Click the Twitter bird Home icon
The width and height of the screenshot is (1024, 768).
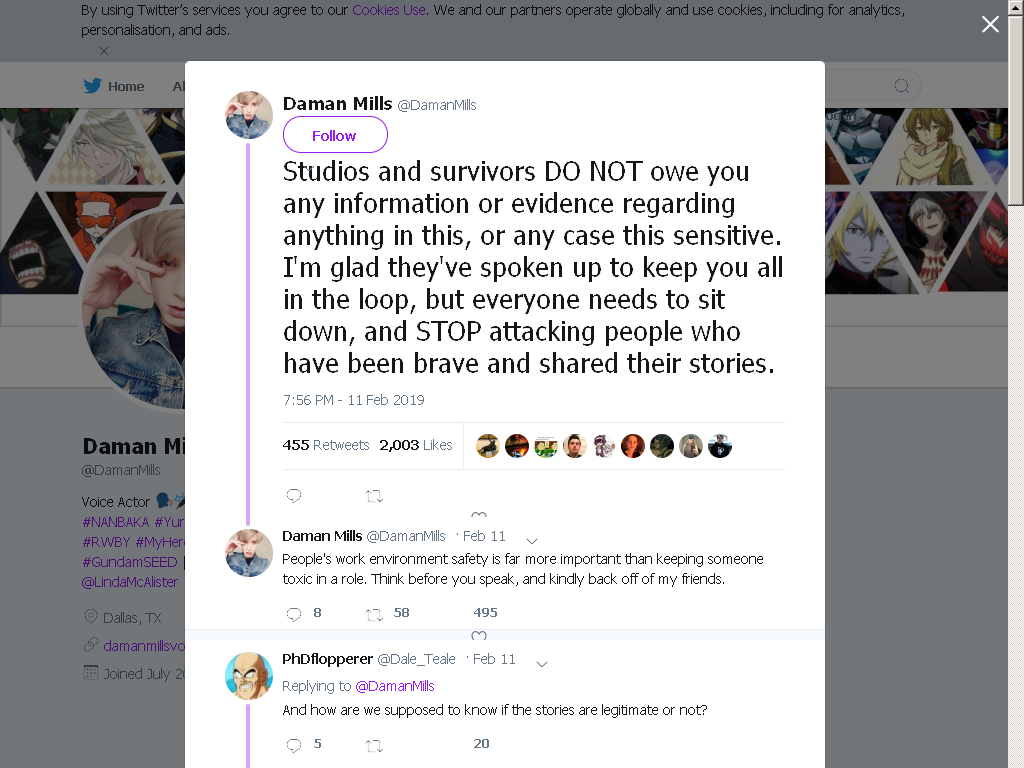point(92,86)
